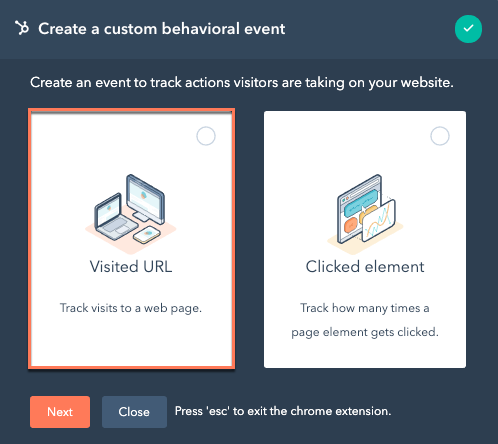Click the HubSpot sprocket logo icon
Screen dimensions: 498x444
22,28
